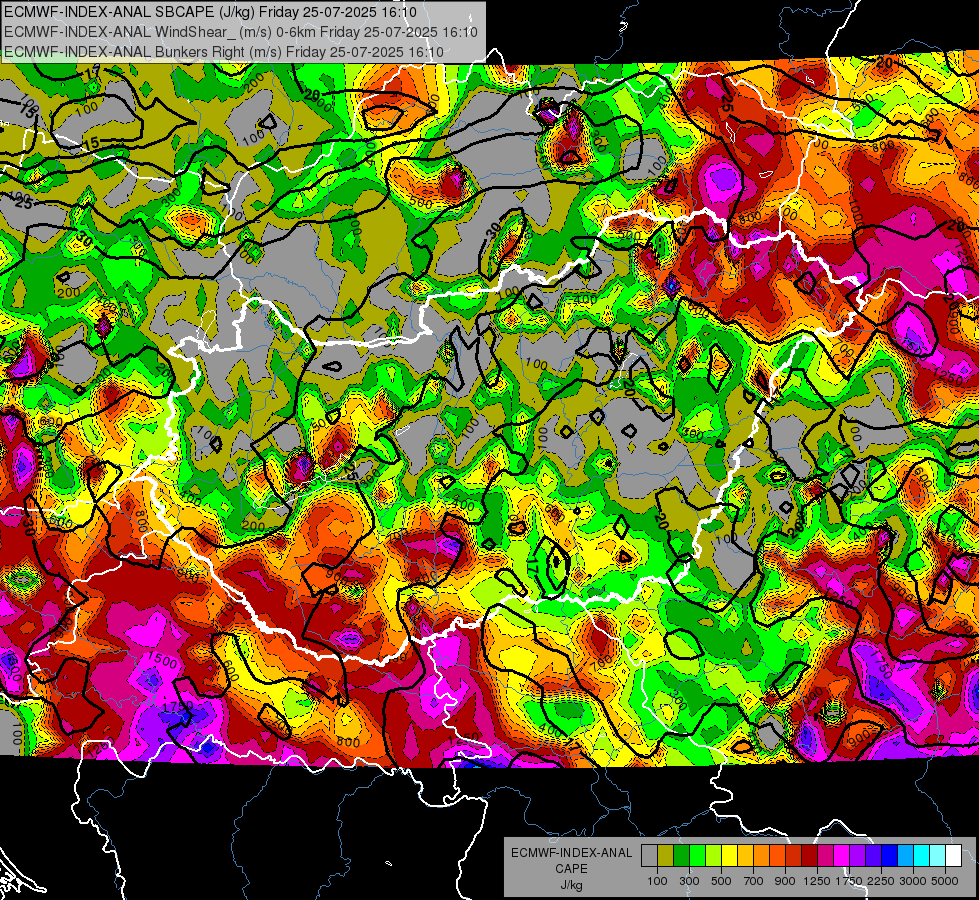Click the 1250 tick label on legend
The width and height of the screenshot is (979, 900).
817,881
